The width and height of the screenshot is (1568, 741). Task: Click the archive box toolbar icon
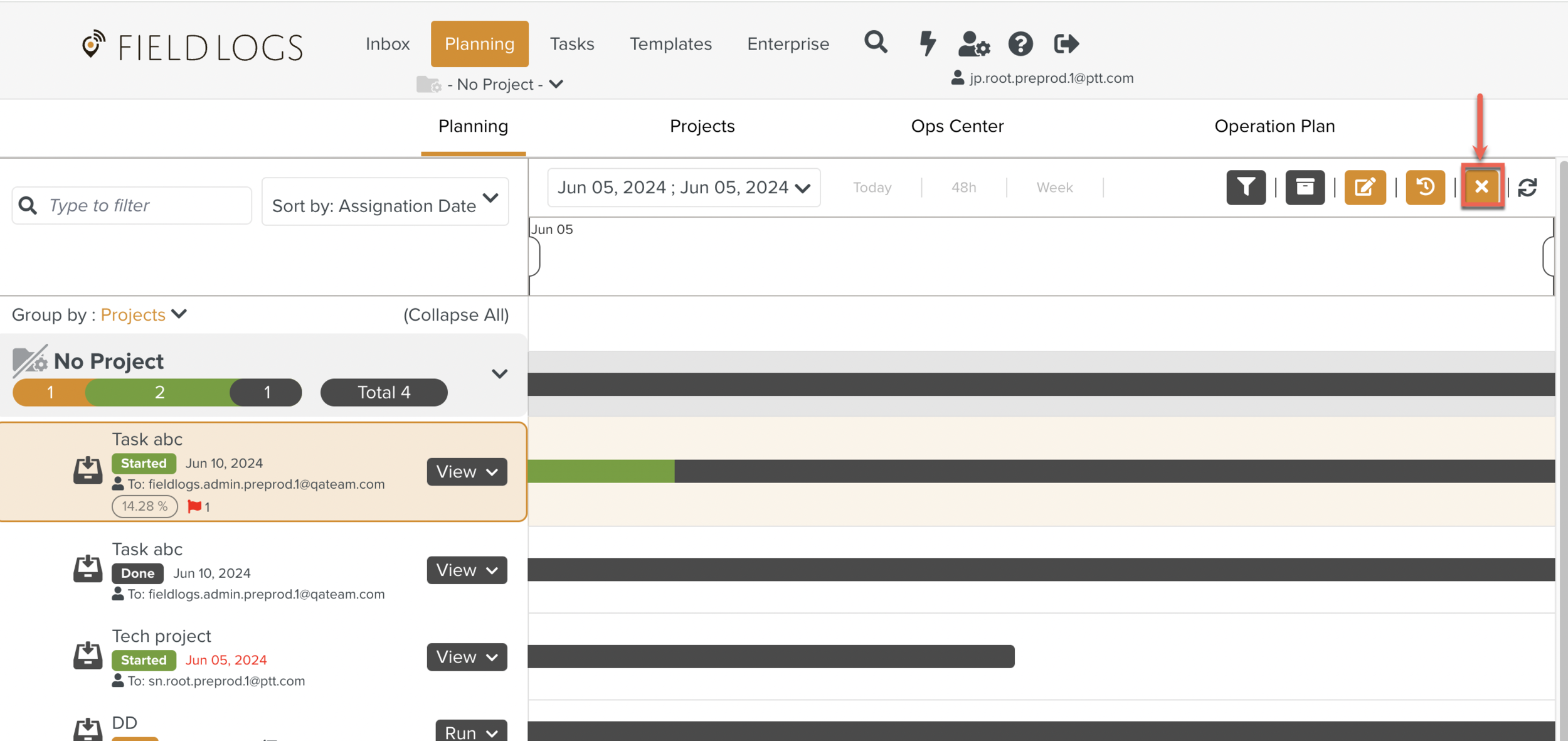click(1305, 187)
